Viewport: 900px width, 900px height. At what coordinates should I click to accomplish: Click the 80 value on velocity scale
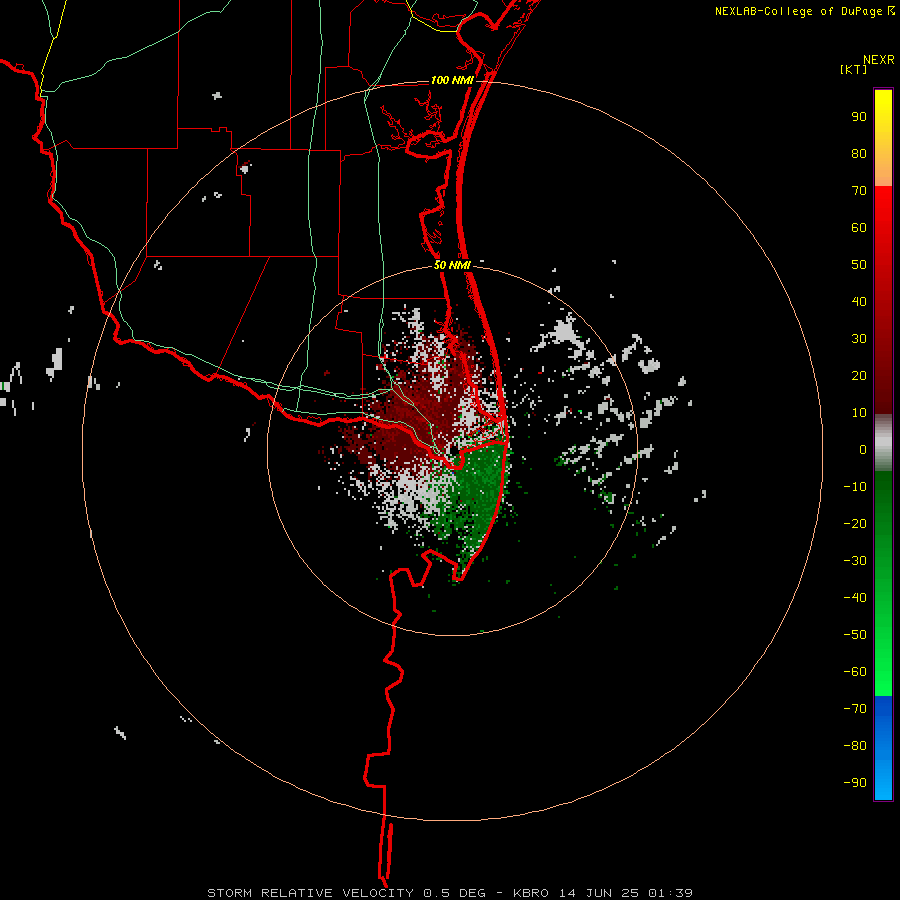859,154
